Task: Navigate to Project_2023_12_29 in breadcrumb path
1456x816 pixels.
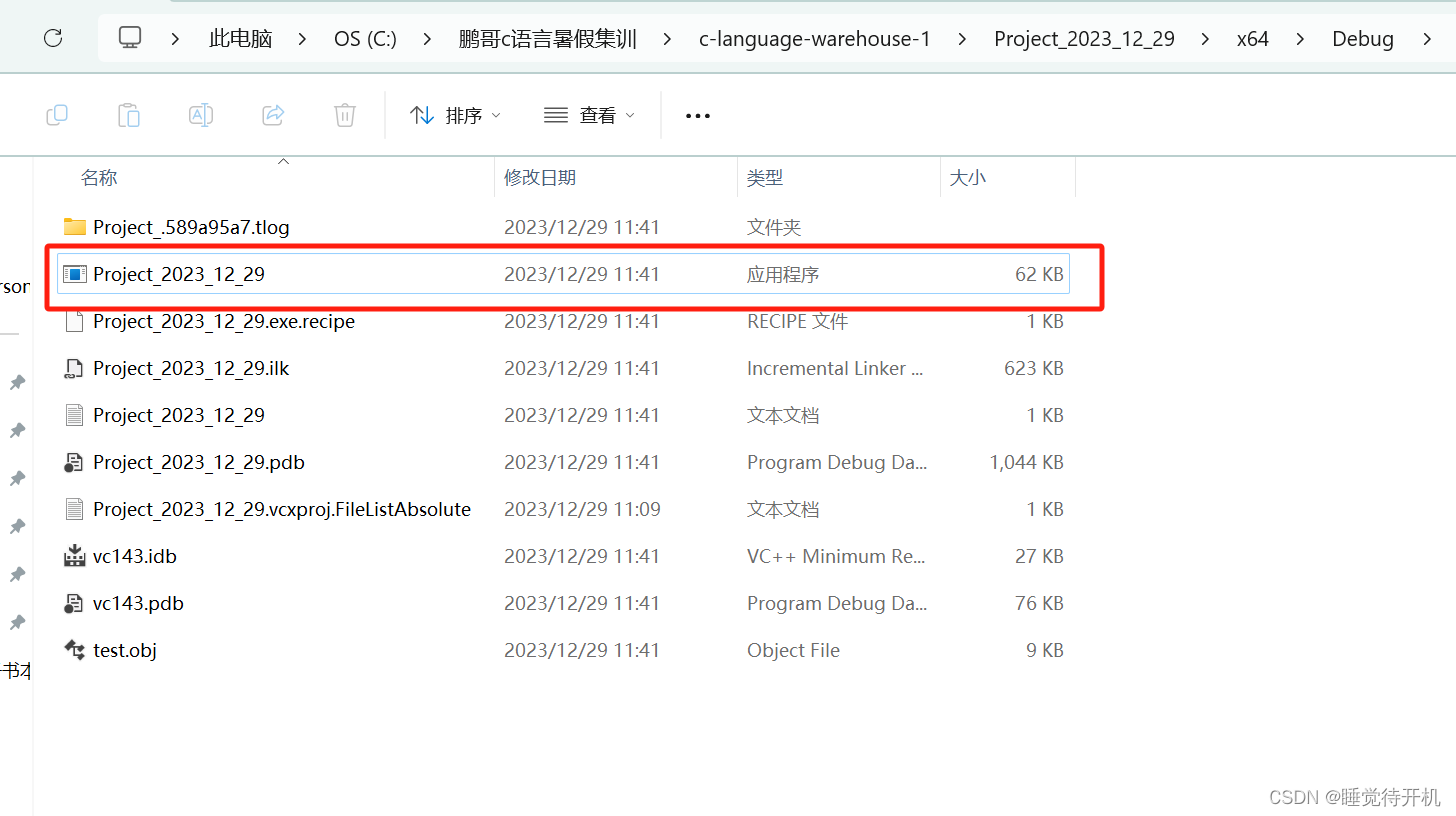Action: click(1084, 39)
